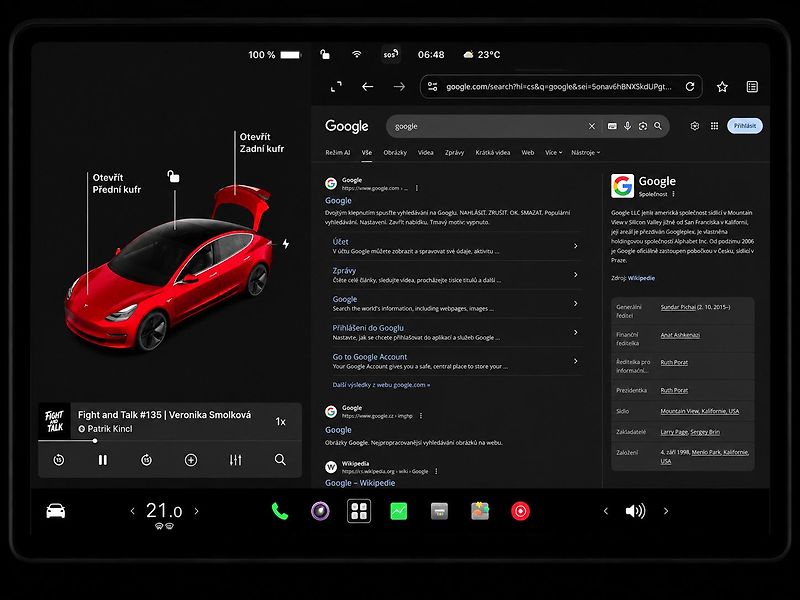Open the all apps grid launcher

point(359,511)
